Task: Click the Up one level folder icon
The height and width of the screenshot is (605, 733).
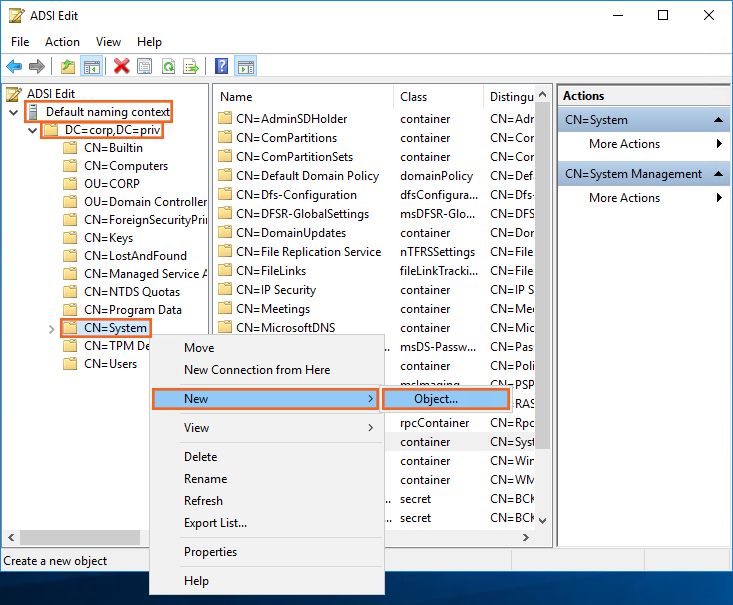Action: click(x=68, y=67)
